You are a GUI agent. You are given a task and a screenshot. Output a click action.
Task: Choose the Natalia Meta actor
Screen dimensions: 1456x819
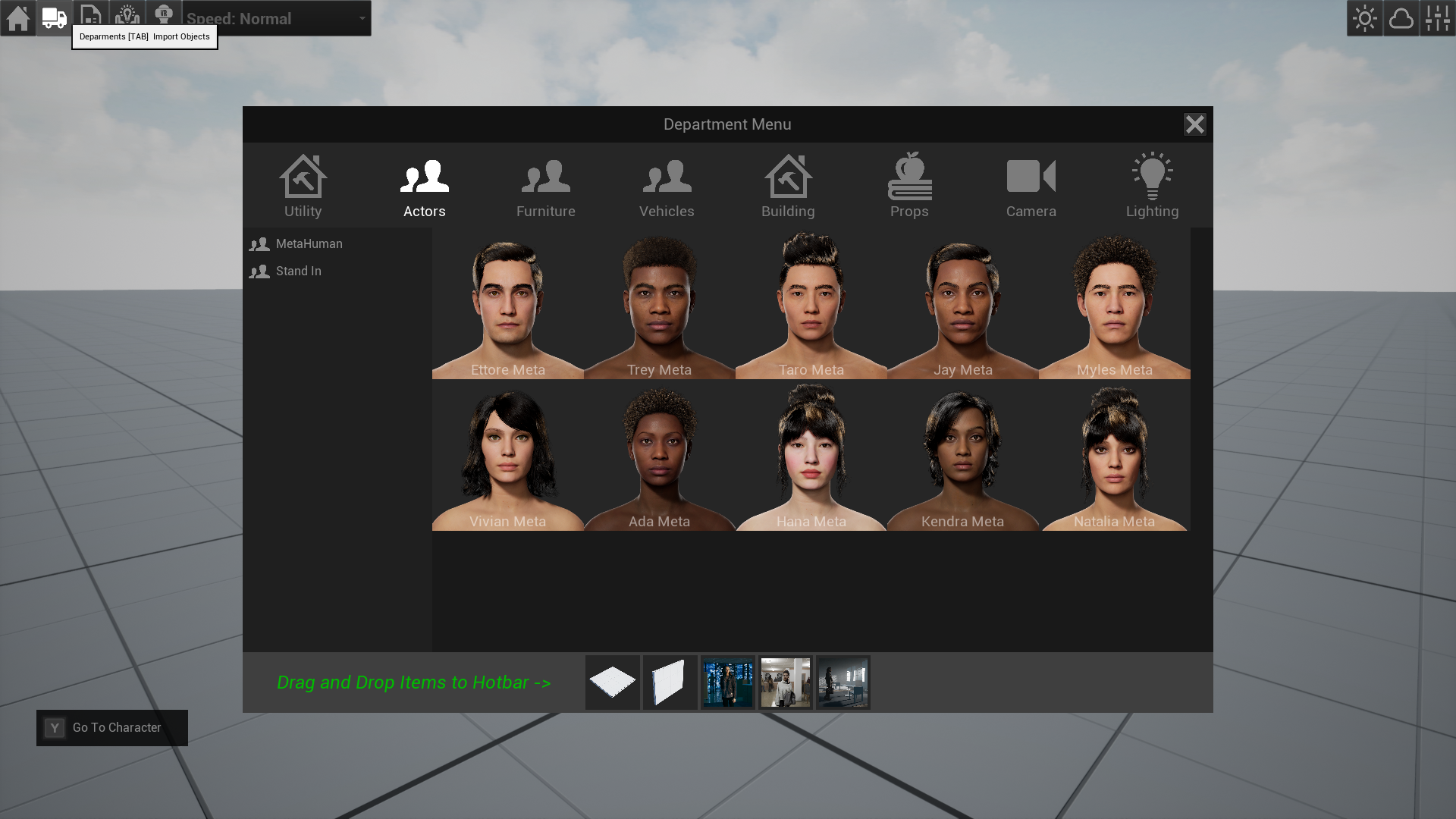click(x=1115, y=455)
